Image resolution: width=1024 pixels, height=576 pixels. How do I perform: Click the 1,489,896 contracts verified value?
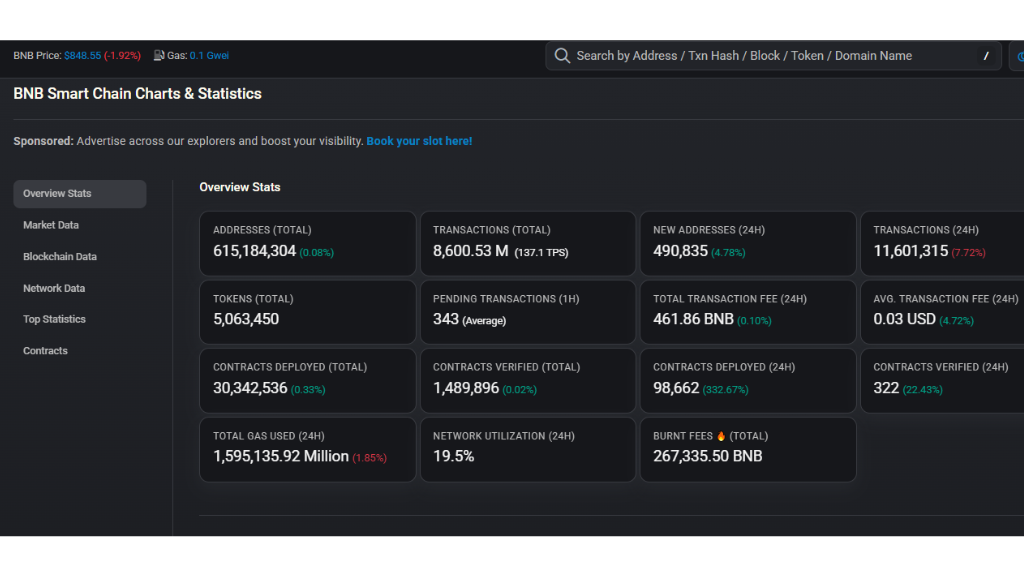466,389
